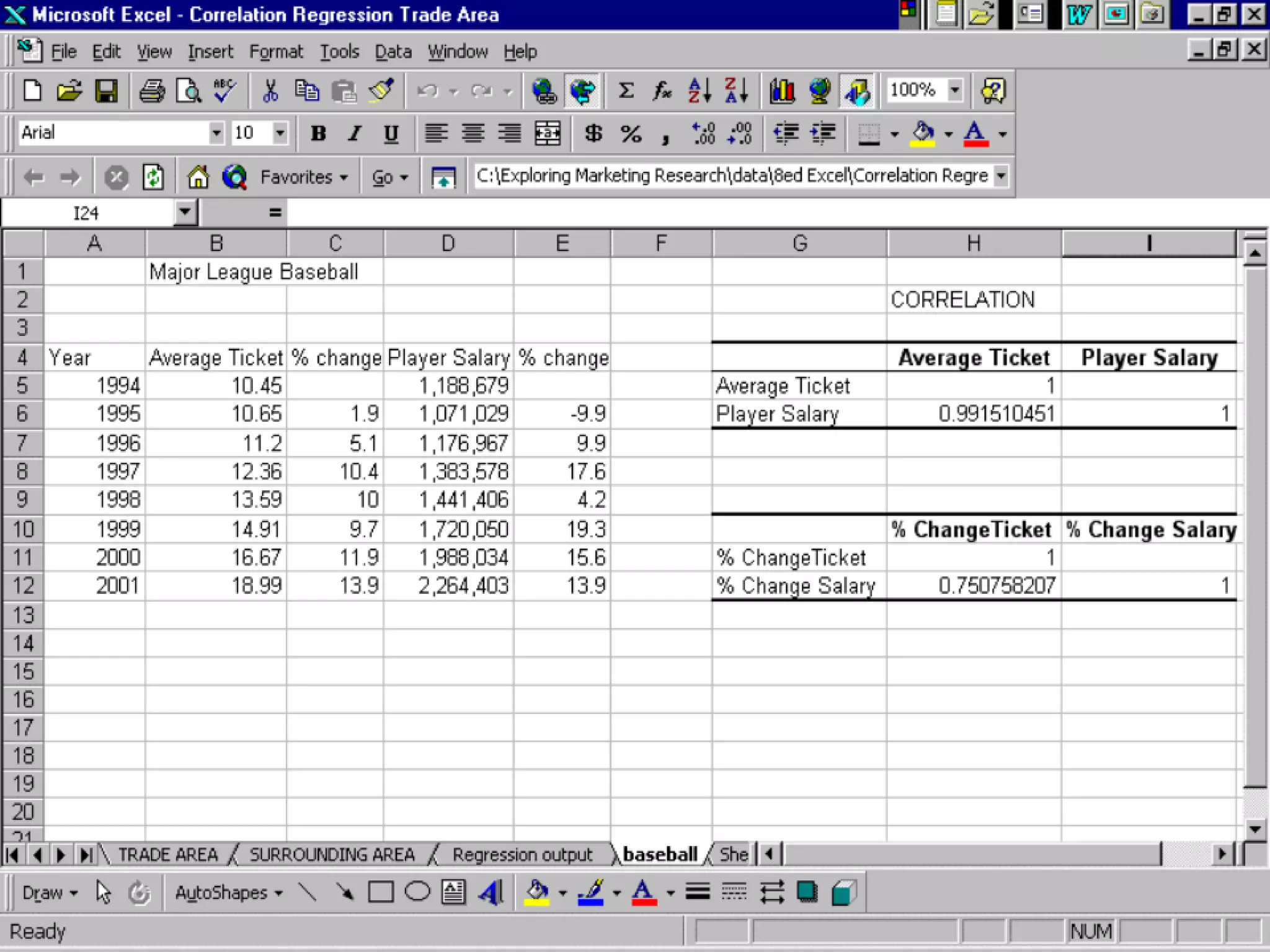Insert WordArt from Drawing toolbar
The width and height of the screenshot is (1270, 952).
[x=491, y=892]
